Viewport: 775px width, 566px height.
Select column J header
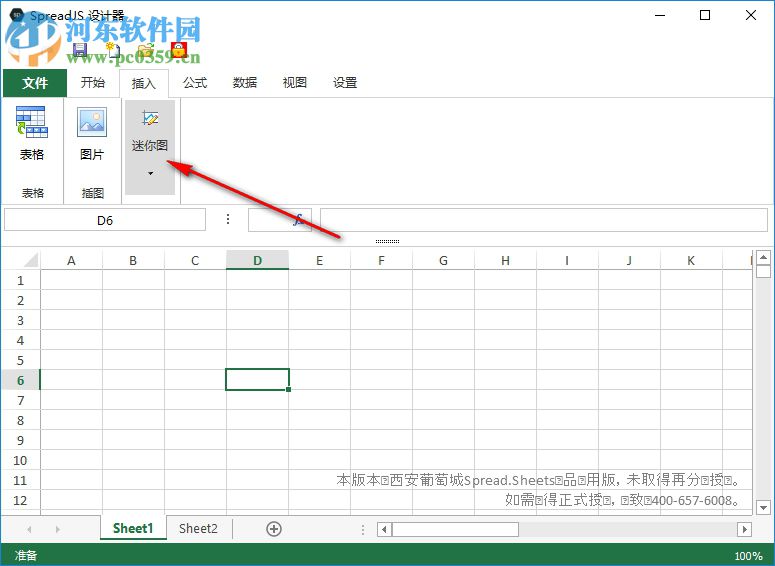629,261
